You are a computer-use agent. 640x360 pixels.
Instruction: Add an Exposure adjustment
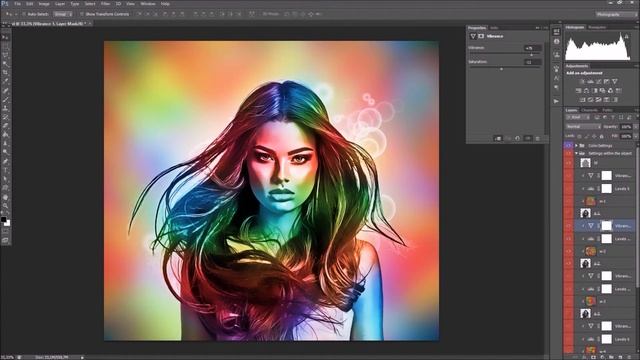coord(607,82)
